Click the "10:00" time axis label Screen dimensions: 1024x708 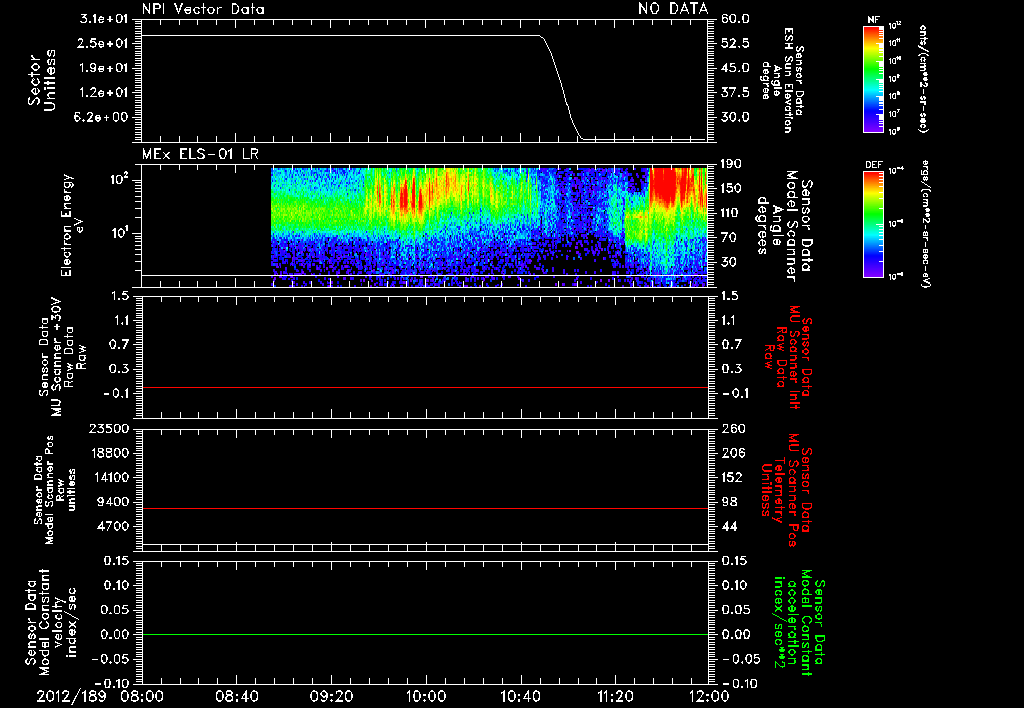425,696
